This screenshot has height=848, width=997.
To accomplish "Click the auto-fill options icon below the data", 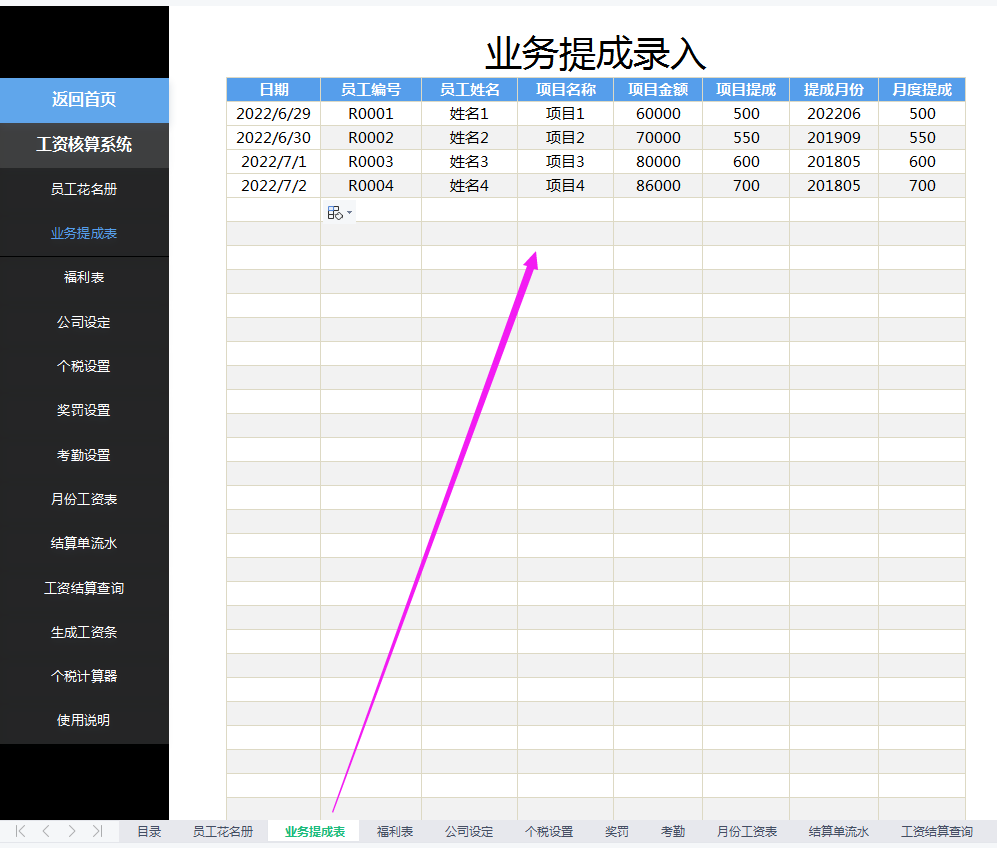I will pyautogui.click(x=335, y=212).
